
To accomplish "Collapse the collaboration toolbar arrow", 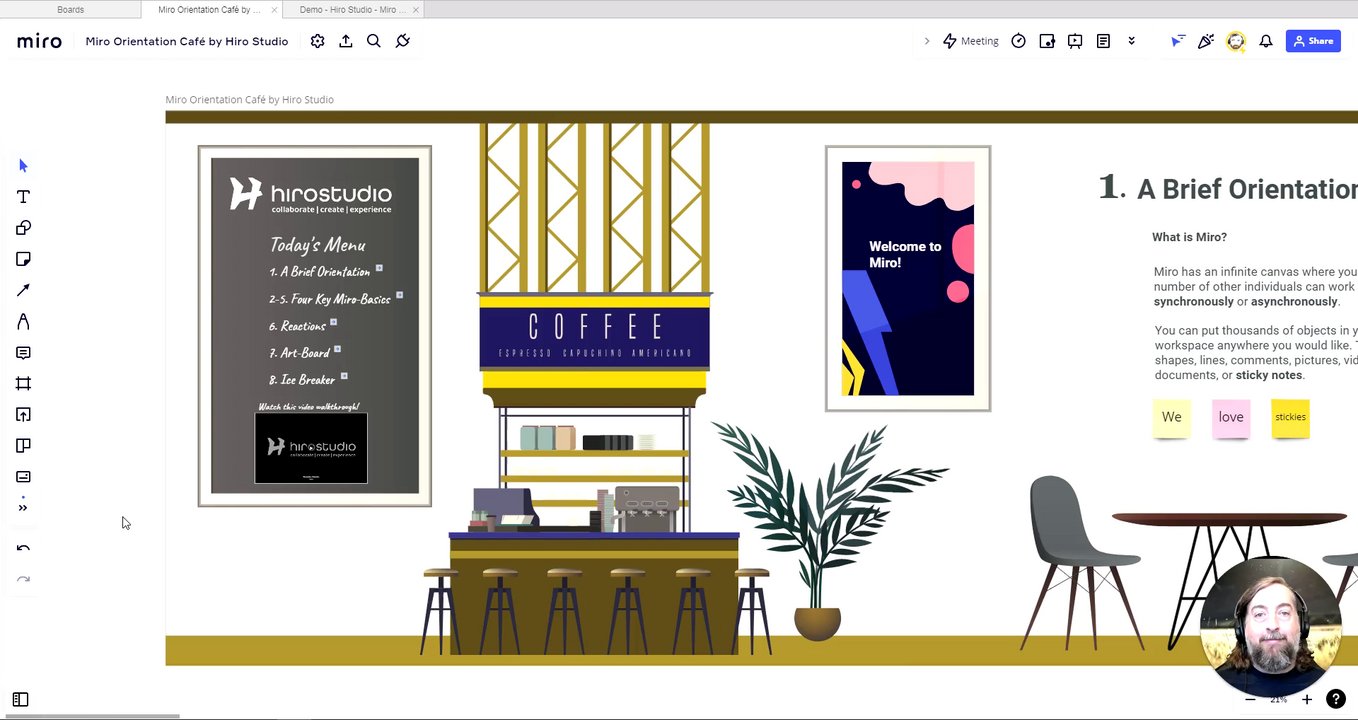I will pos(926,41).
